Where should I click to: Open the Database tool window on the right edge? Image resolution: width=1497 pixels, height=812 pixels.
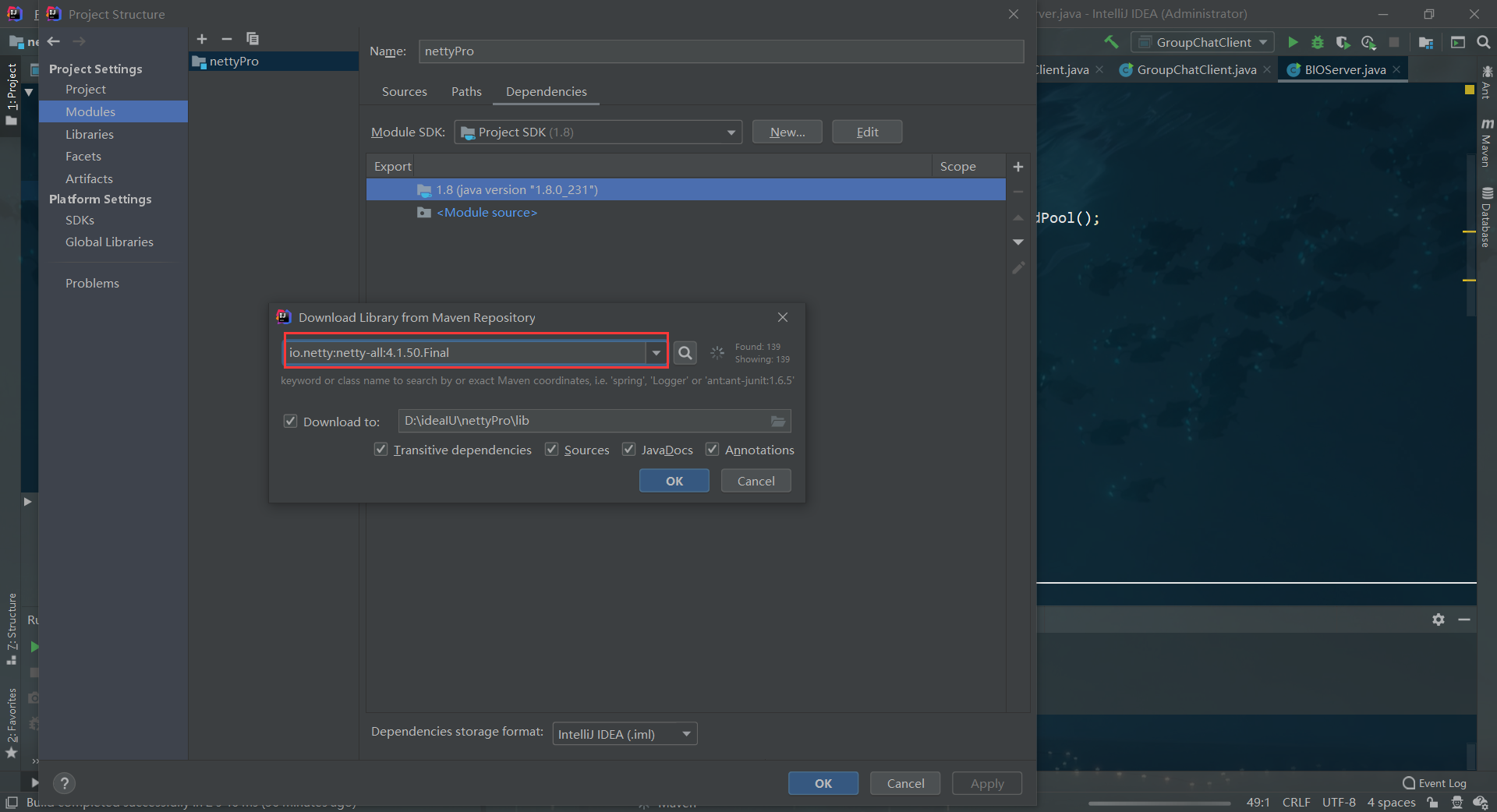[x=1487, y=218]
